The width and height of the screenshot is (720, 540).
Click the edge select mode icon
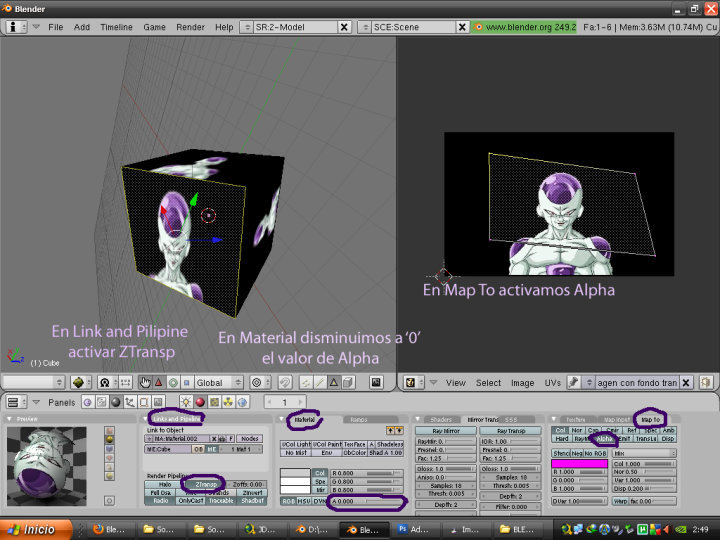coord(321,382)
